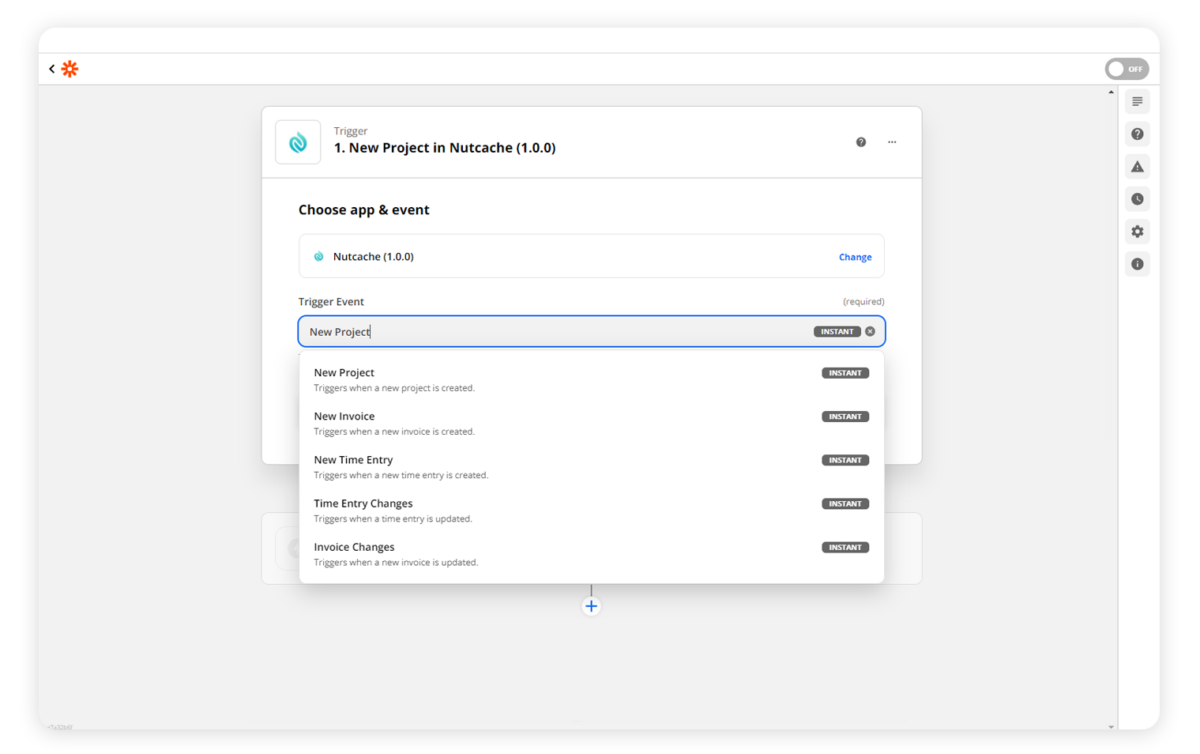Clear the Trigger Event field with the X
This screenshot has width=1200, height=754.
[869, 330]
